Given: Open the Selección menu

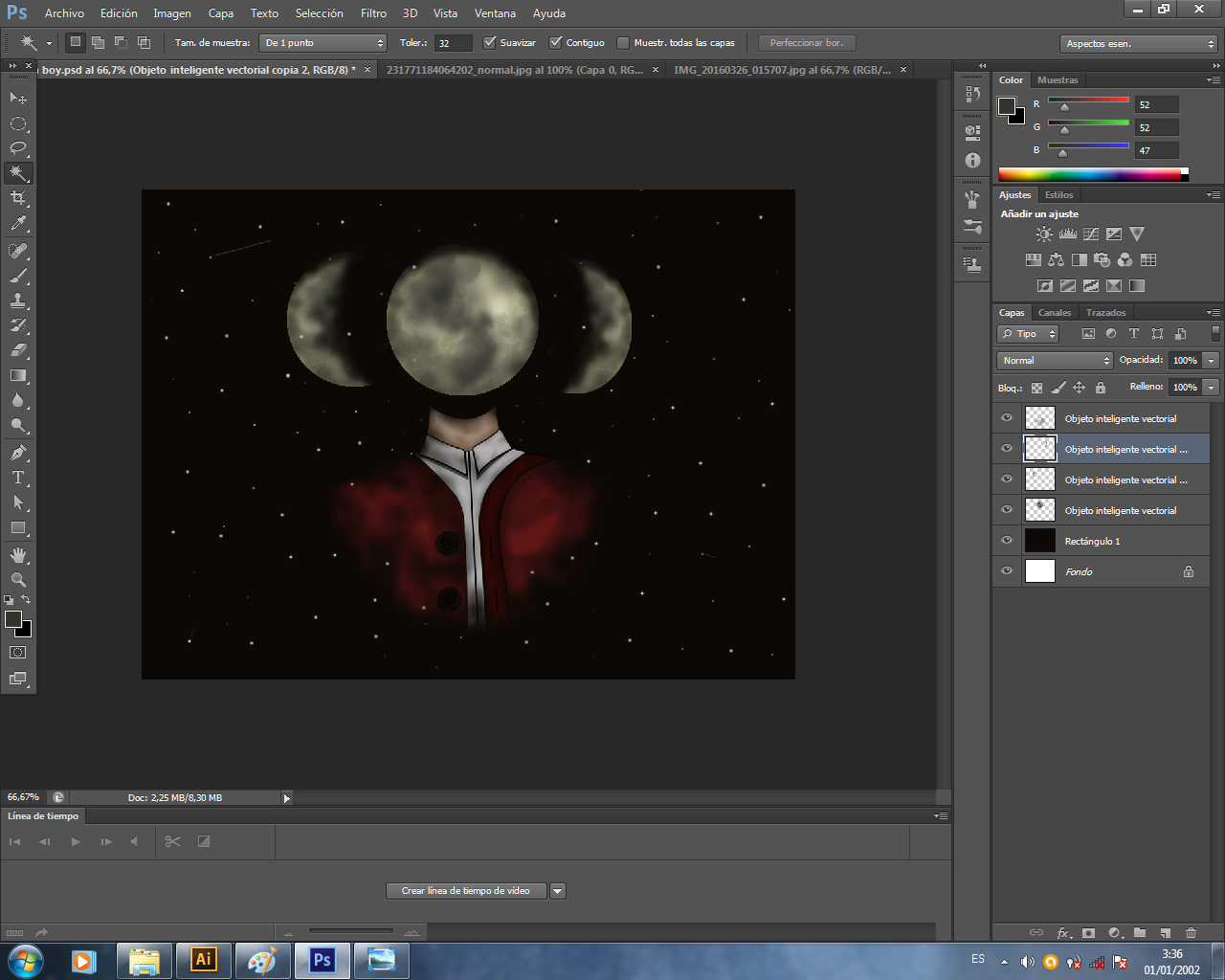Looking at the screenshot, I should (x=319, y=13).
